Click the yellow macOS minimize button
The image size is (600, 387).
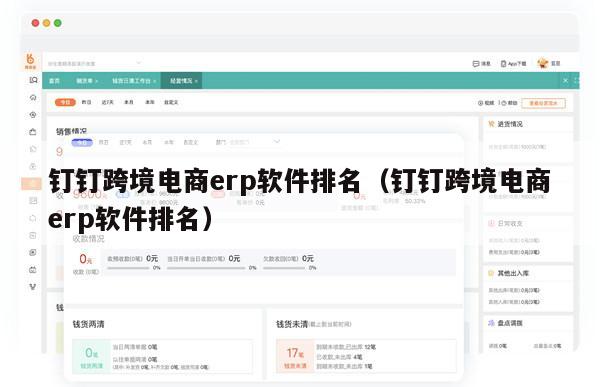point(47,23)
